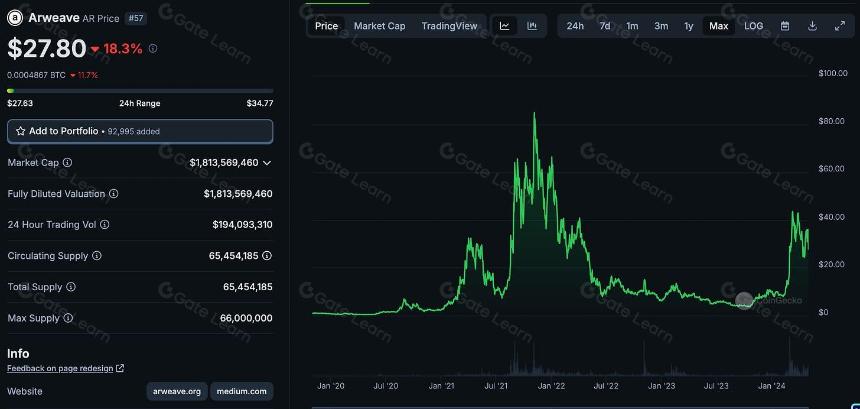Select the 1y time range
Screen dimensions: 860x409
[689, 26]
